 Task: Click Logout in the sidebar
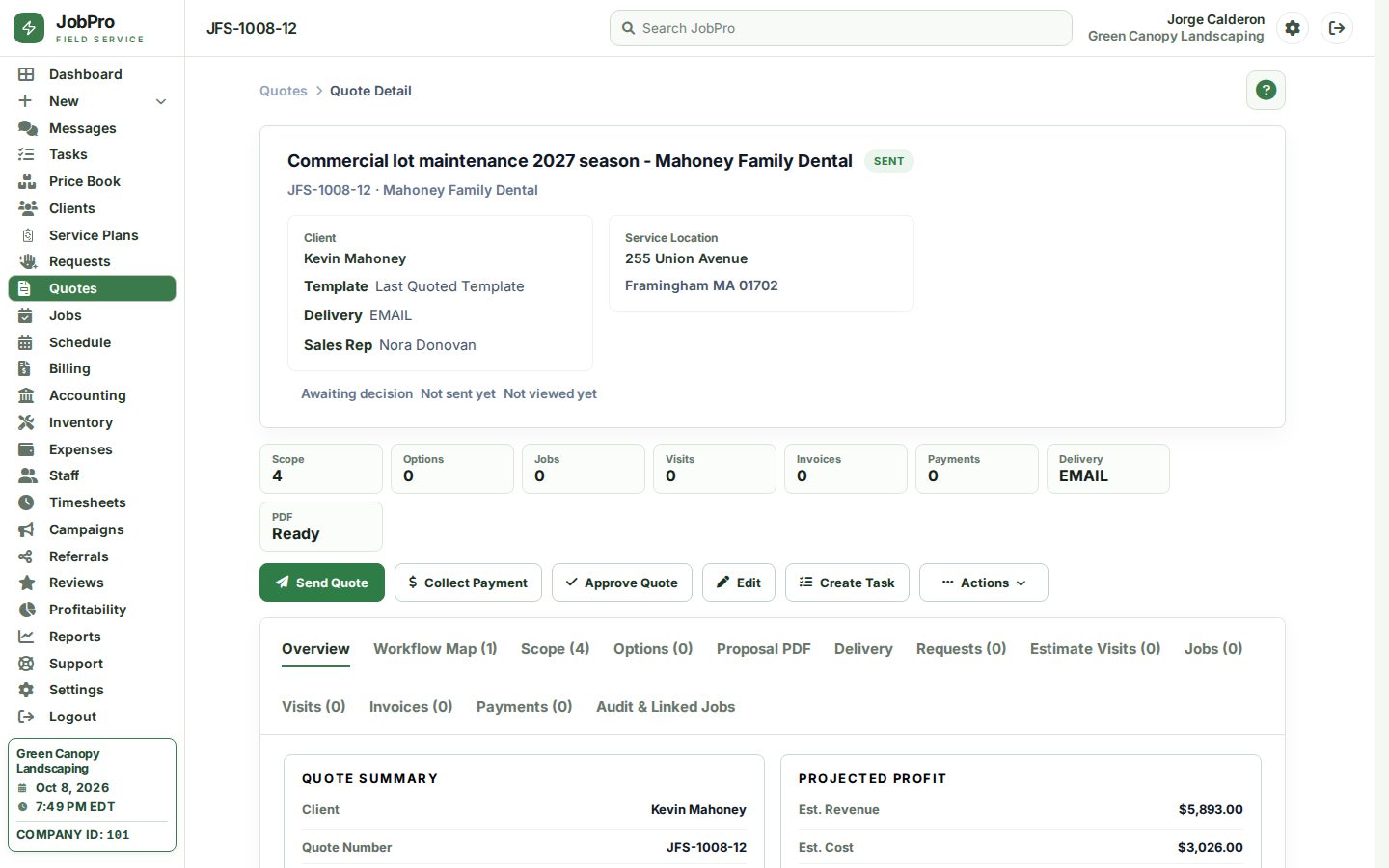92,717
